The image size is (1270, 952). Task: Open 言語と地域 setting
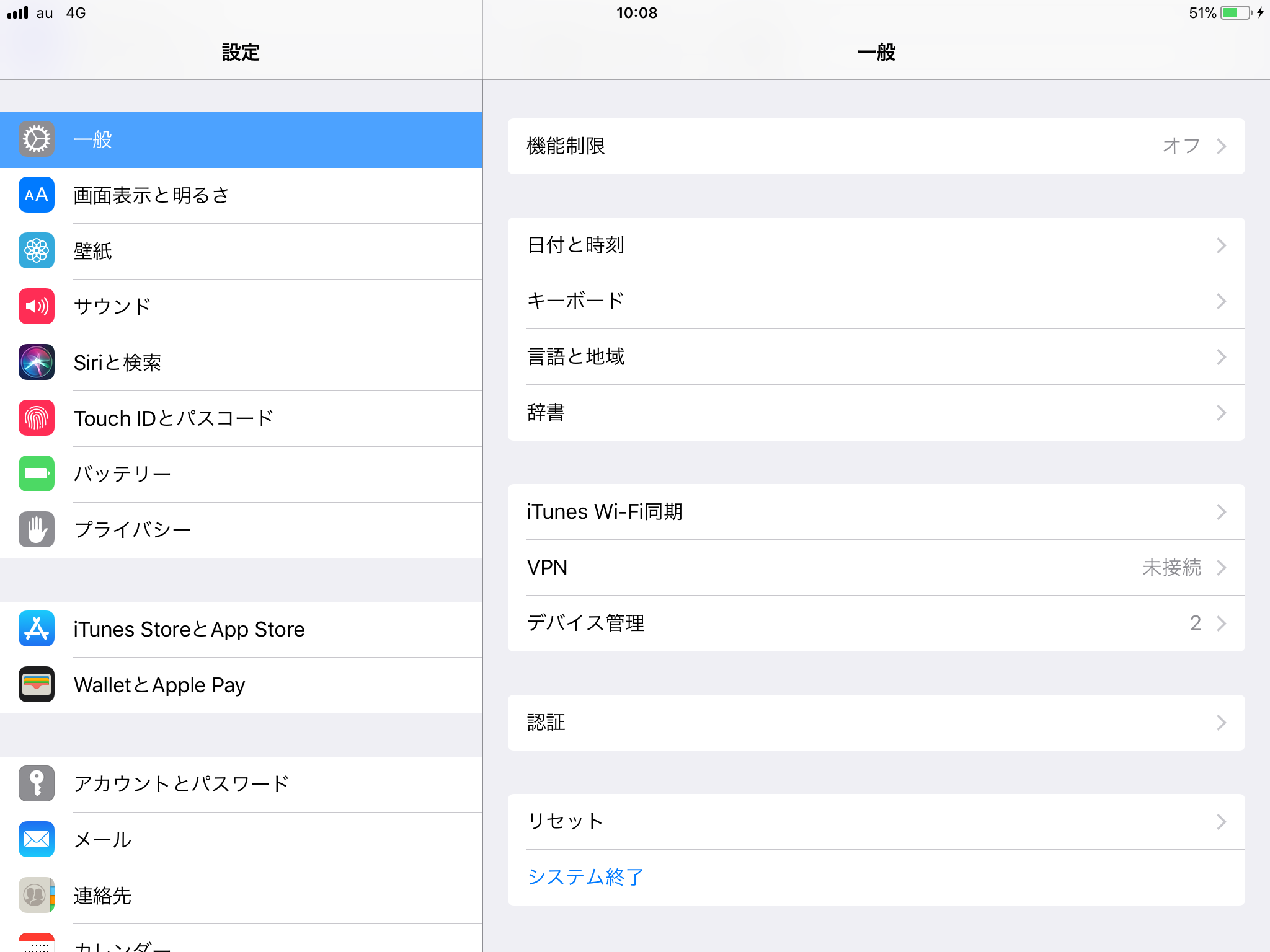[x=876, y=357]
